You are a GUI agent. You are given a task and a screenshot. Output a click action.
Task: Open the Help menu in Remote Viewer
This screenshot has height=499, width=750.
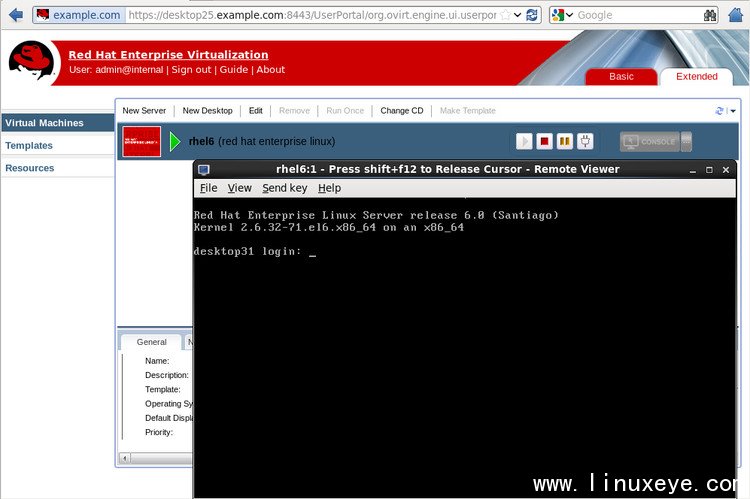(x=330, y=188)
